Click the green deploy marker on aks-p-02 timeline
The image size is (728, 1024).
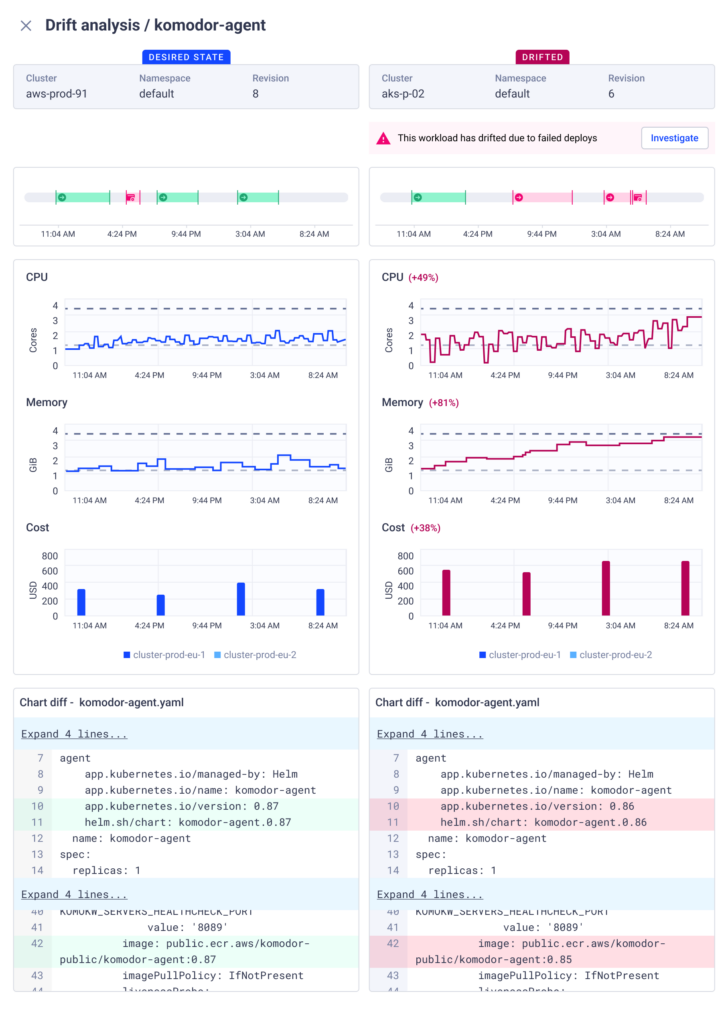tap(418, 197)
